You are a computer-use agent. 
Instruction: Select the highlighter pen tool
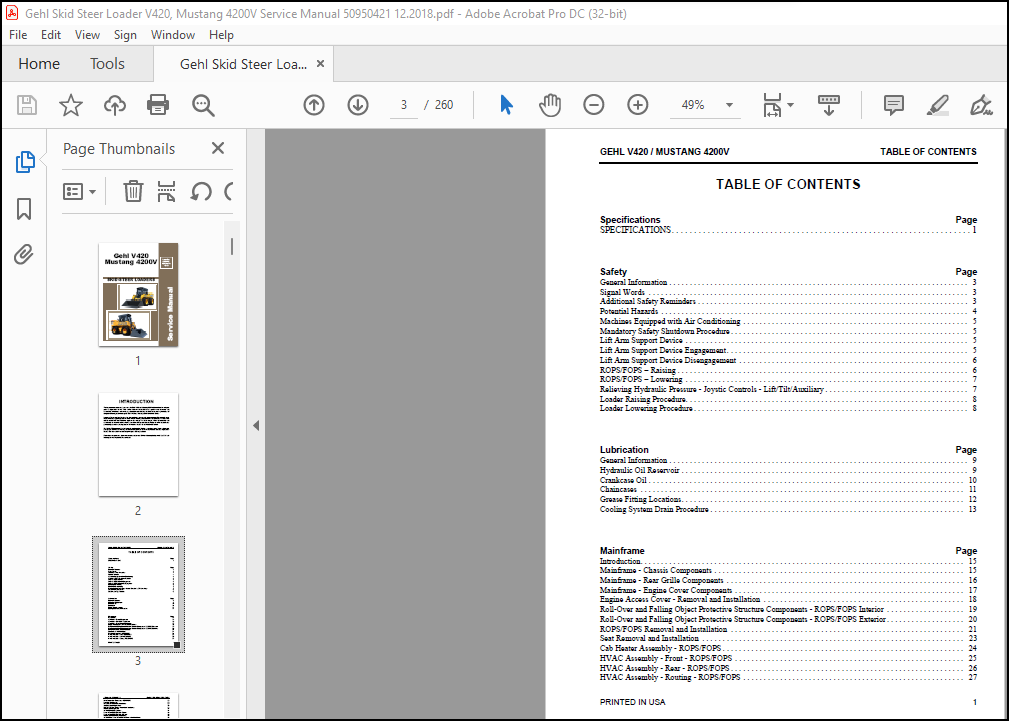[938, 105]
